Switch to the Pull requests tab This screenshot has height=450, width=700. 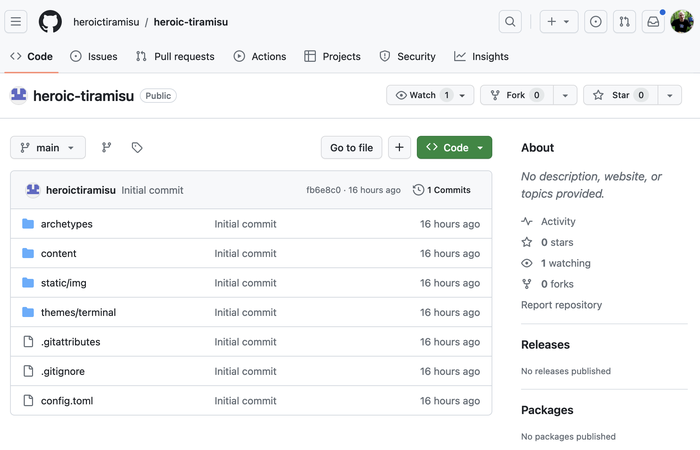[x=175, y=57]
